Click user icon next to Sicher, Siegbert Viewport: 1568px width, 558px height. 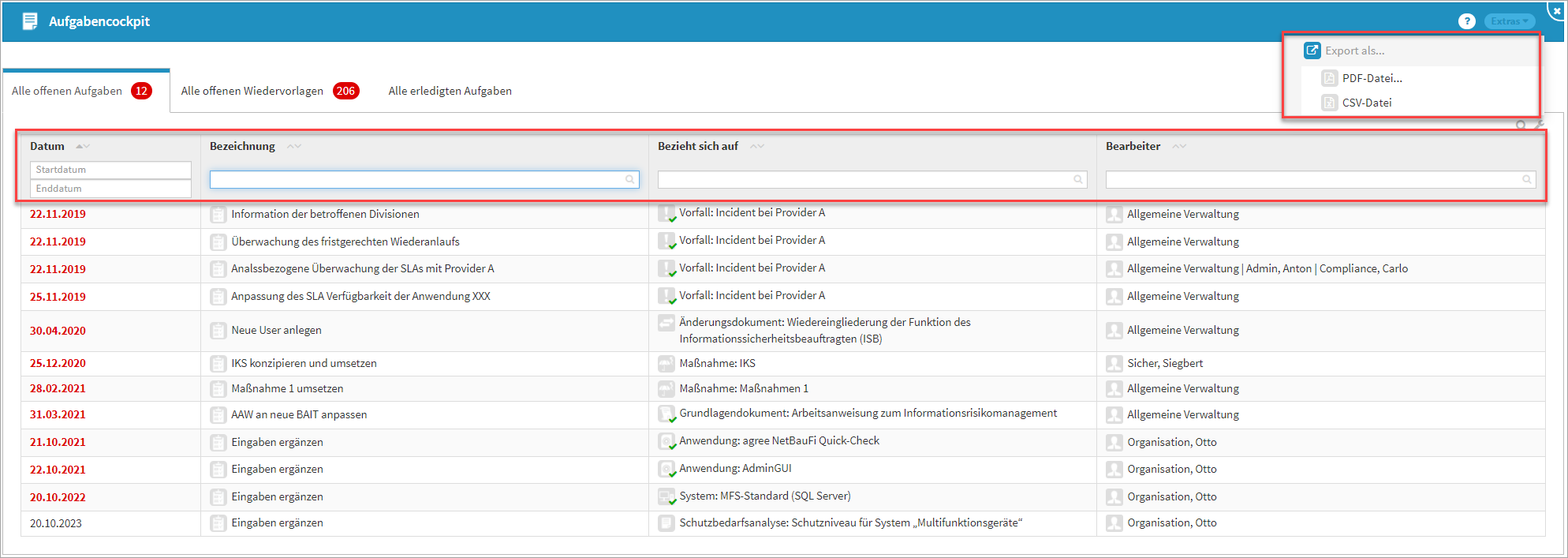[1114, 364]
